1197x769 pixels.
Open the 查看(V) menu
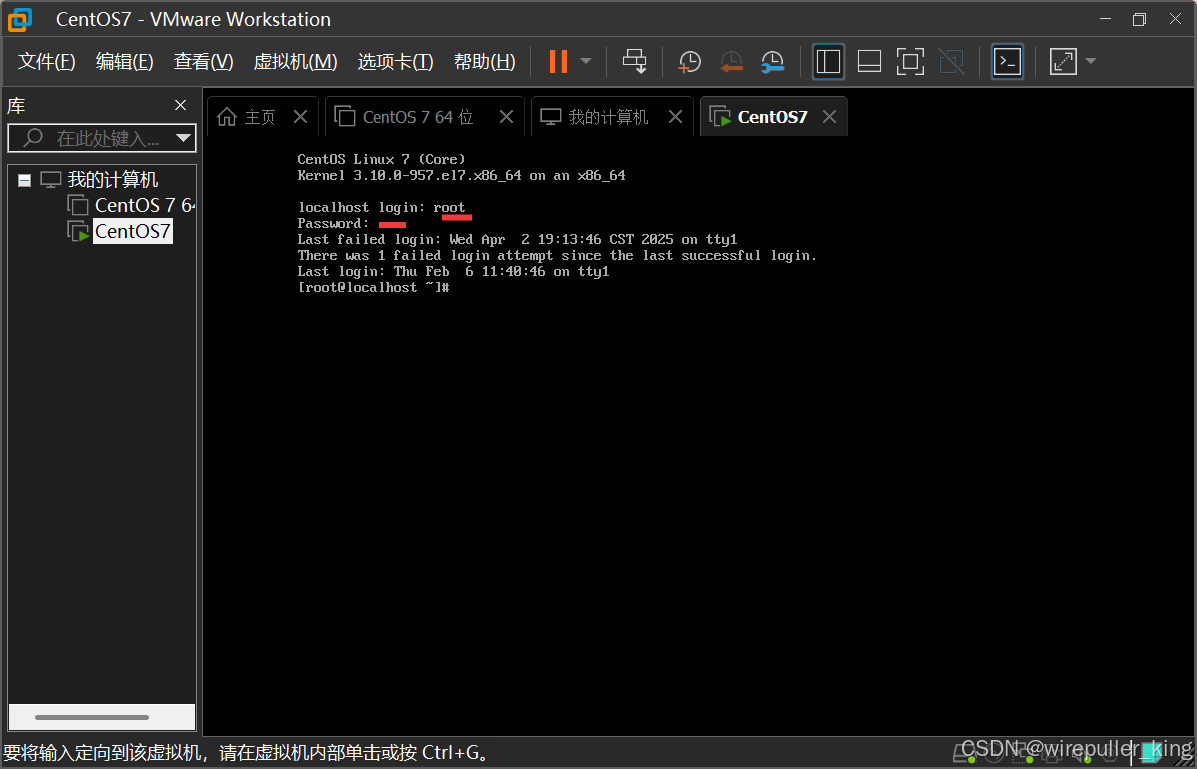coord(203,61)
